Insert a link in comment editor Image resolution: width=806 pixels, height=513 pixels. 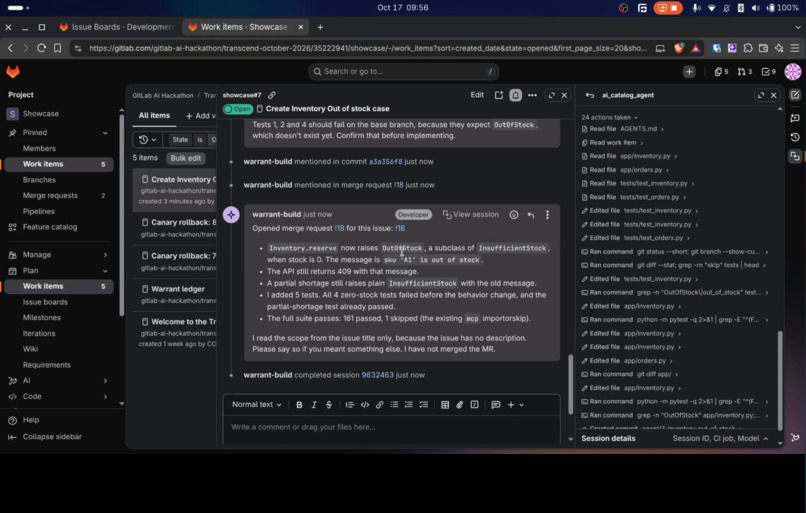(379, 405)
